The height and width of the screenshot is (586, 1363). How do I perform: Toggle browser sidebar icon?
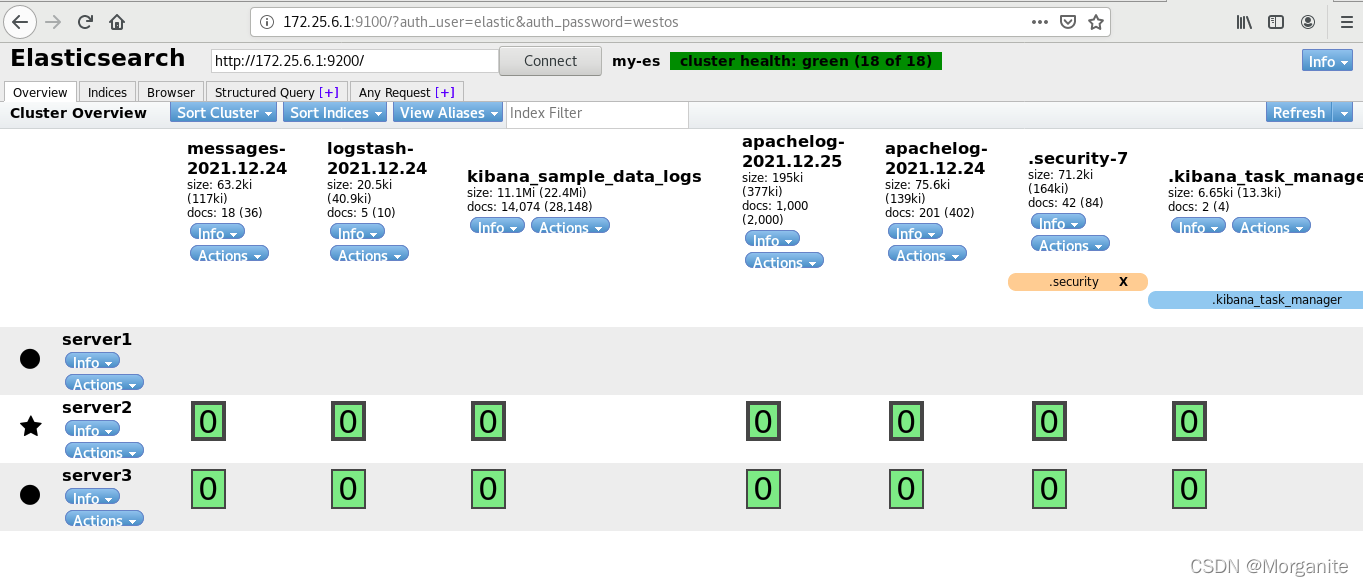click(x=1276, y=21)
